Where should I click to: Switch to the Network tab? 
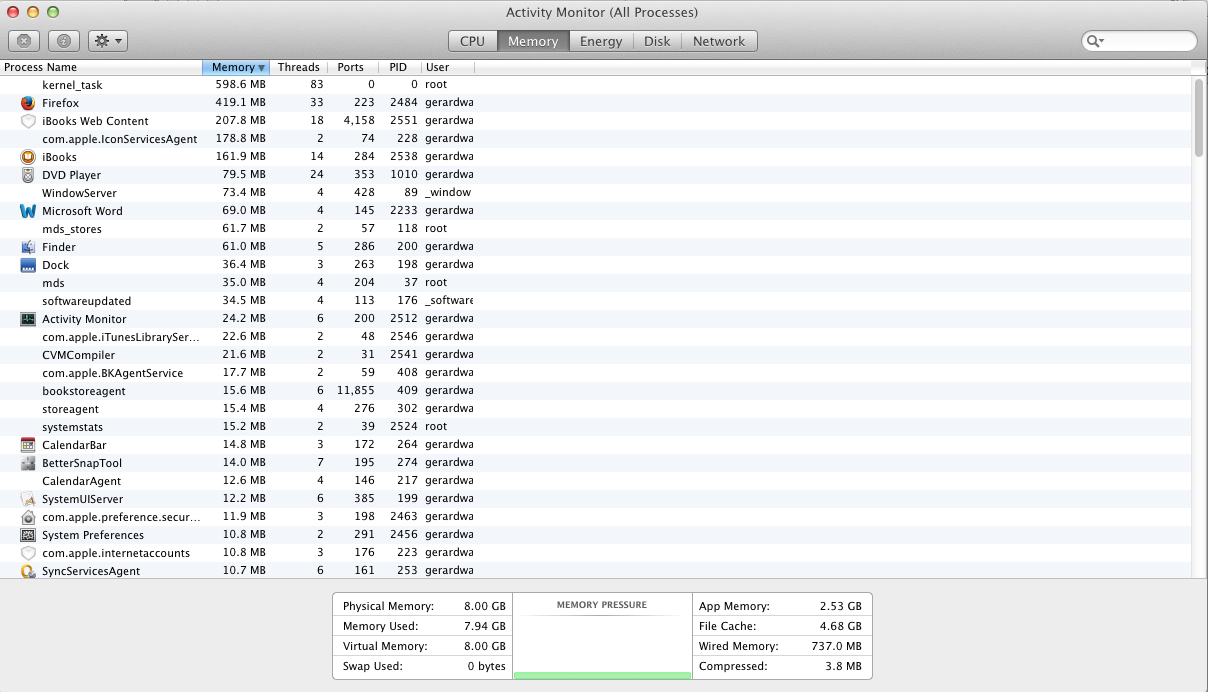pos(719,41)
